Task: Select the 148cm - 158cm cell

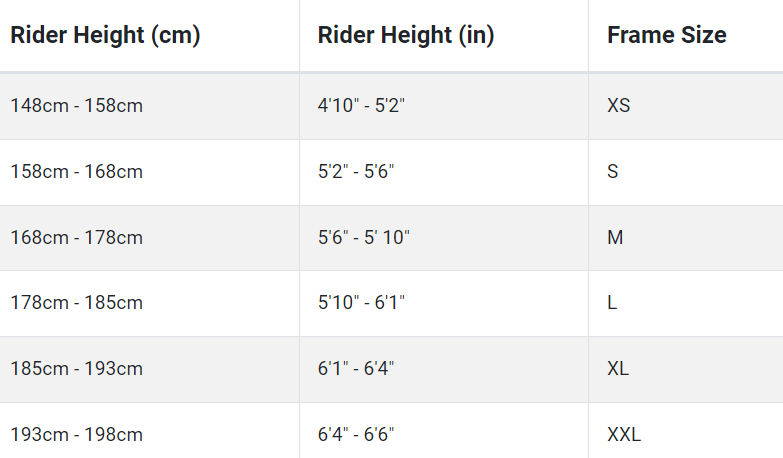Action: 149,106
